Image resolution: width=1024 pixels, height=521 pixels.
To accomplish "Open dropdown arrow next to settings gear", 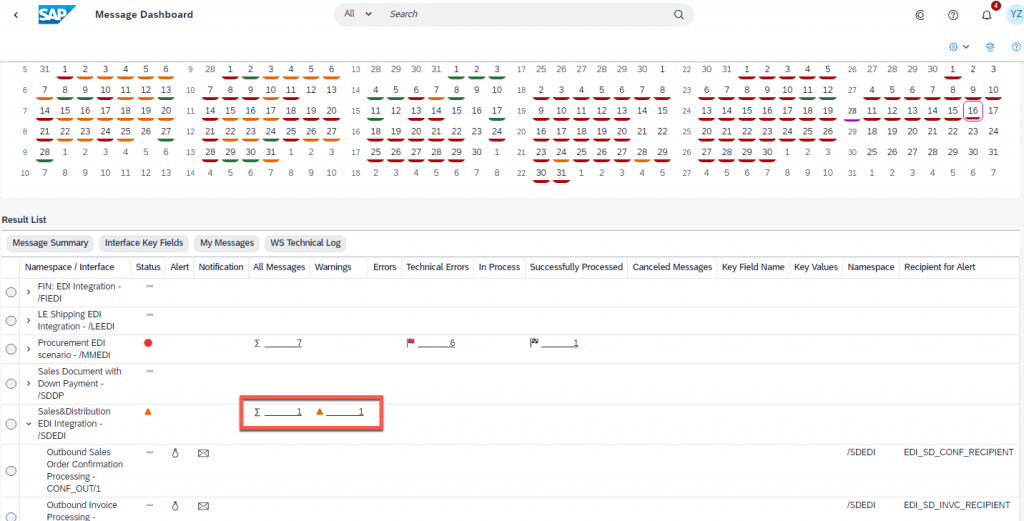I will 966,47.
